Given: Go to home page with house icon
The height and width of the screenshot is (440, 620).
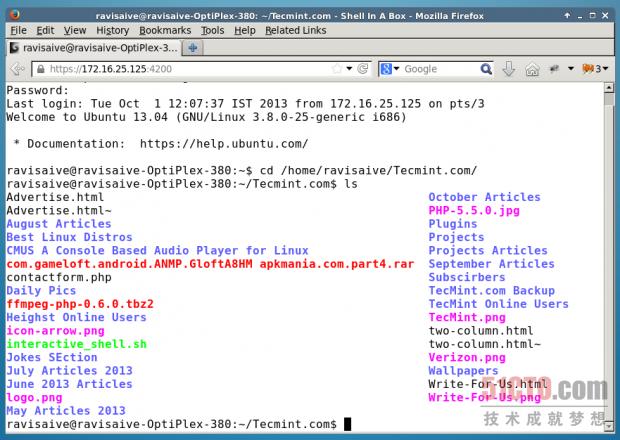Looking at the screenshot, I should [532, 70].
